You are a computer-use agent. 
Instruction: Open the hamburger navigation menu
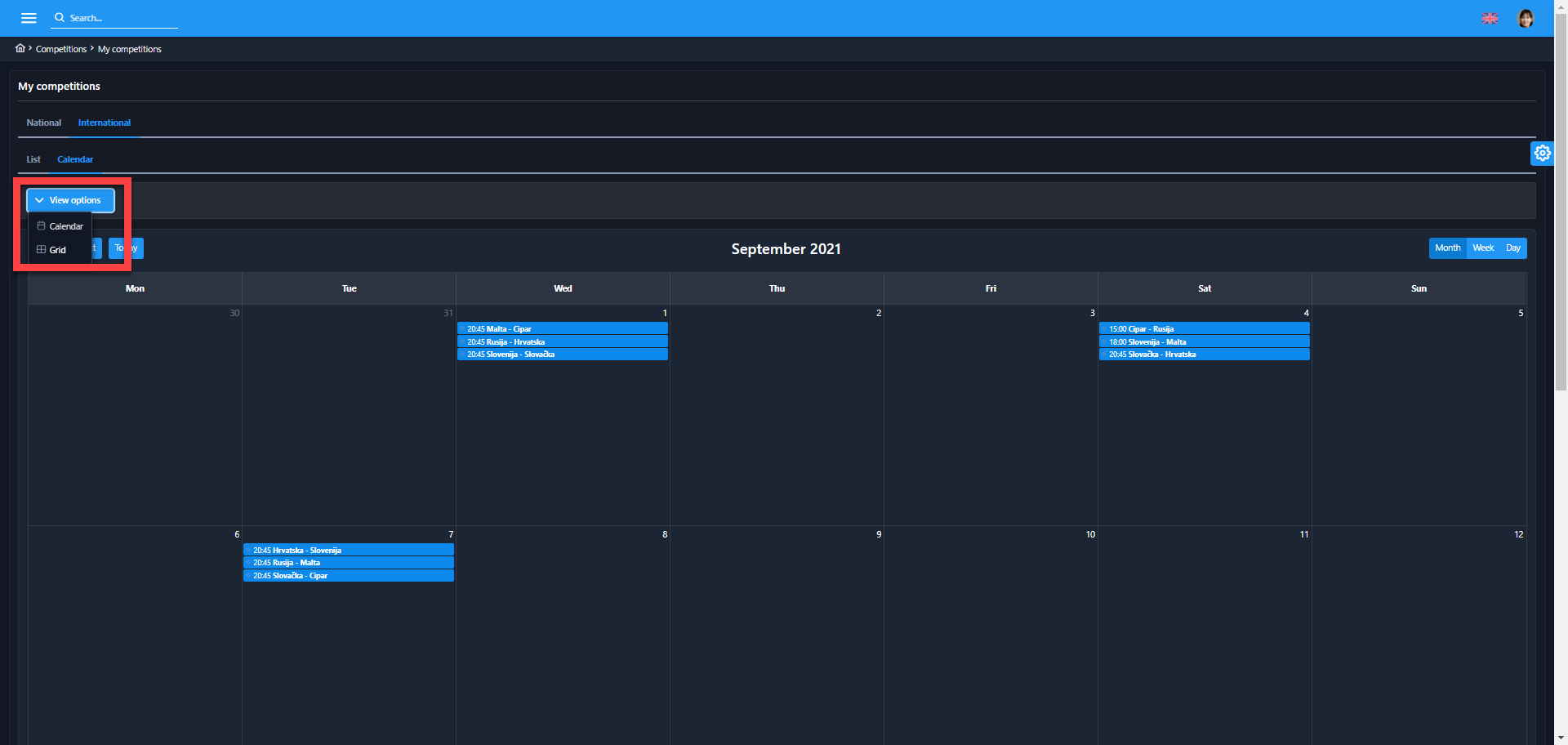pyautogui.click(x=29, y=18)
